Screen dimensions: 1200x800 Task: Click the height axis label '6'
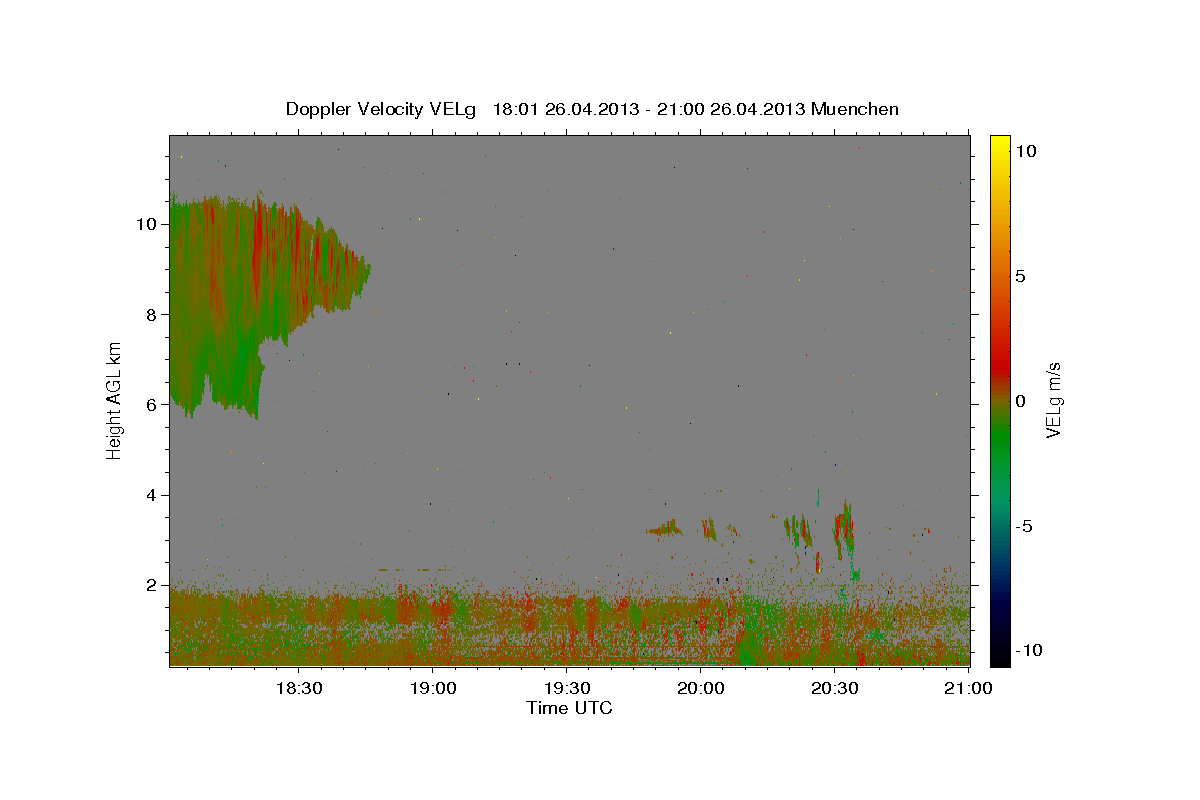(151, 404)
